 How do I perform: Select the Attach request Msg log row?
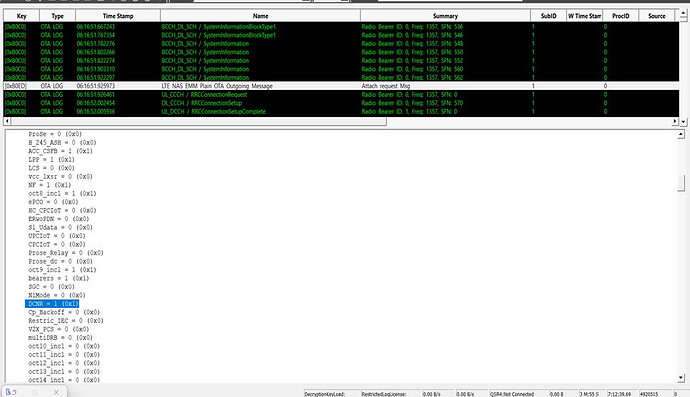point(341,86)
